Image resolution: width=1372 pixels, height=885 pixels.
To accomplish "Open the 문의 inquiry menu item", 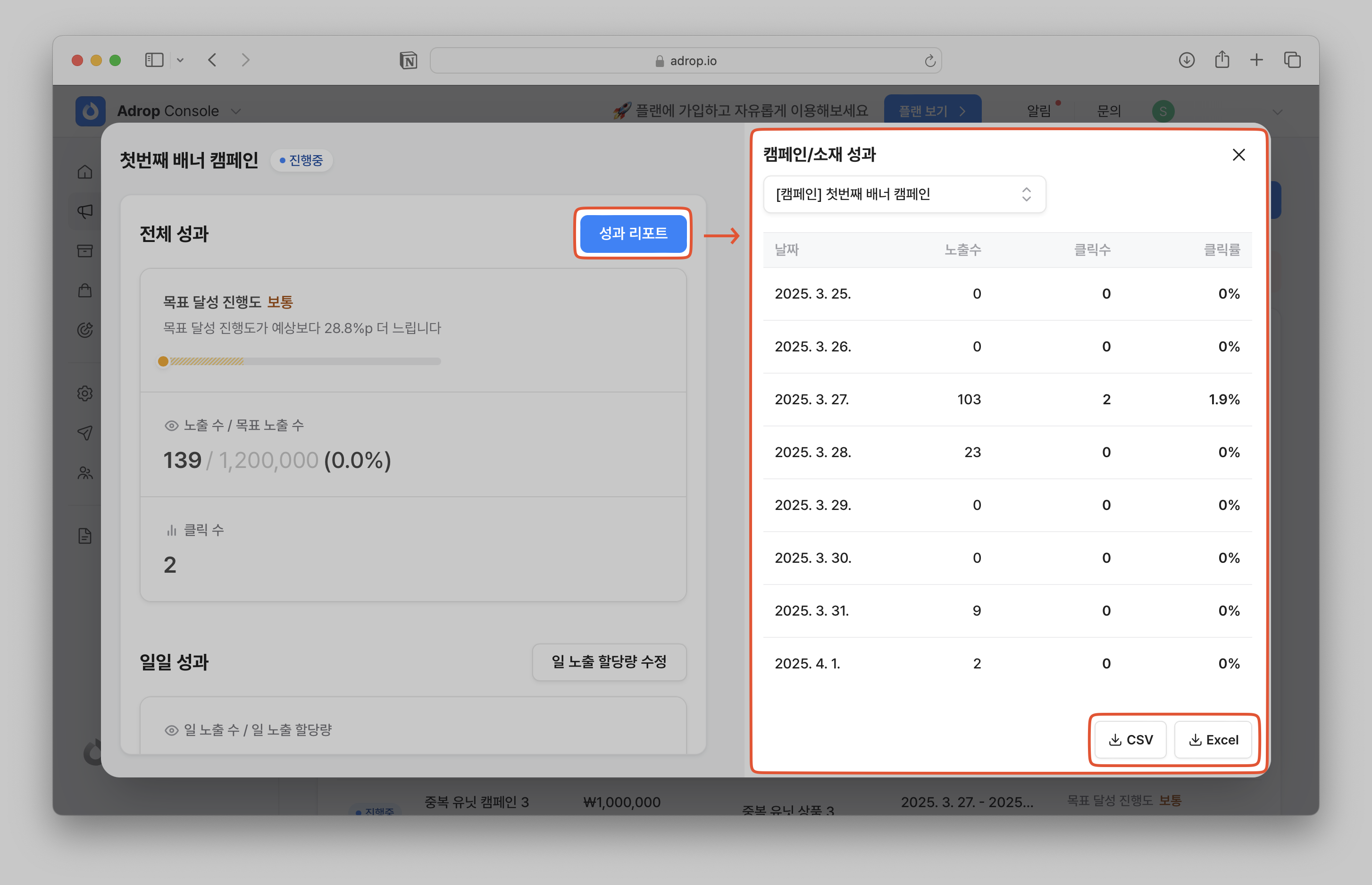I will [x=1109, y=111].
